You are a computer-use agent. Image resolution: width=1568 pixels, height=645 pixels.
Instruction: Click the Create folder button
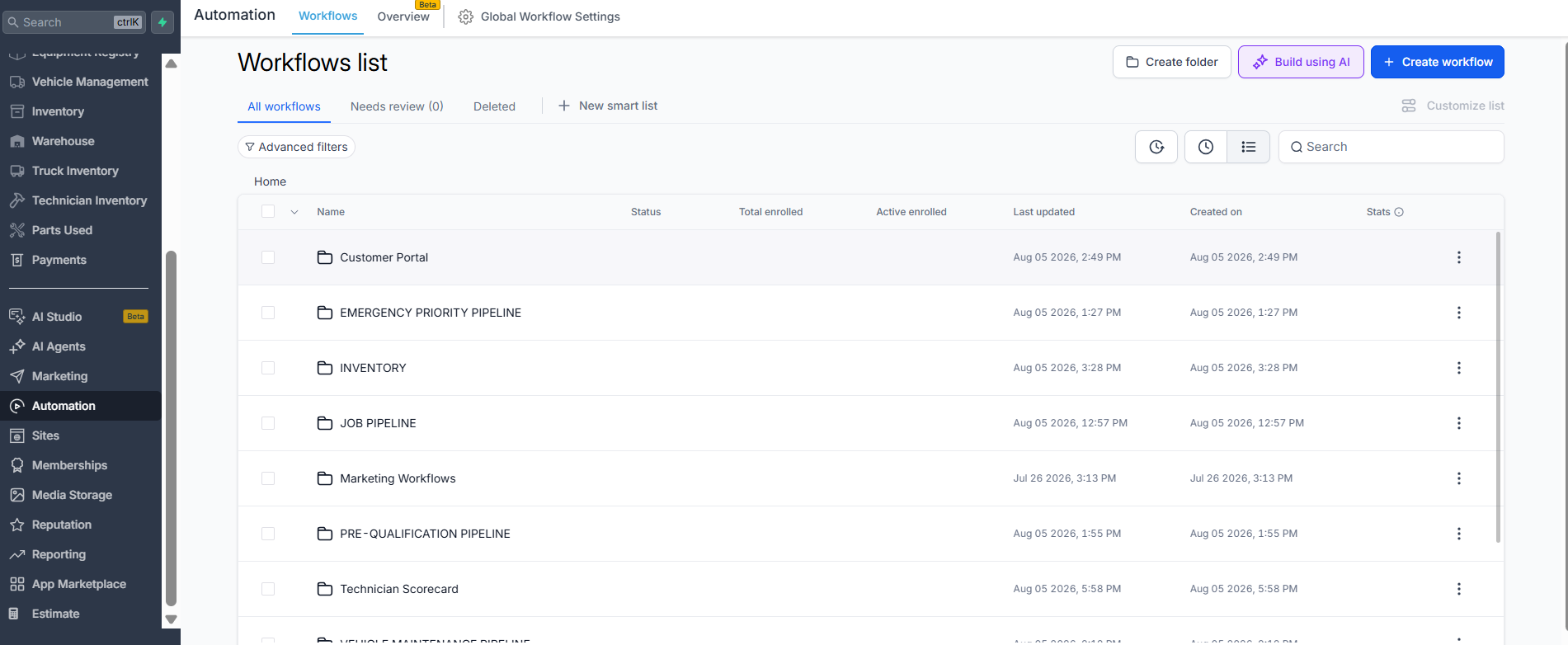1171,62
